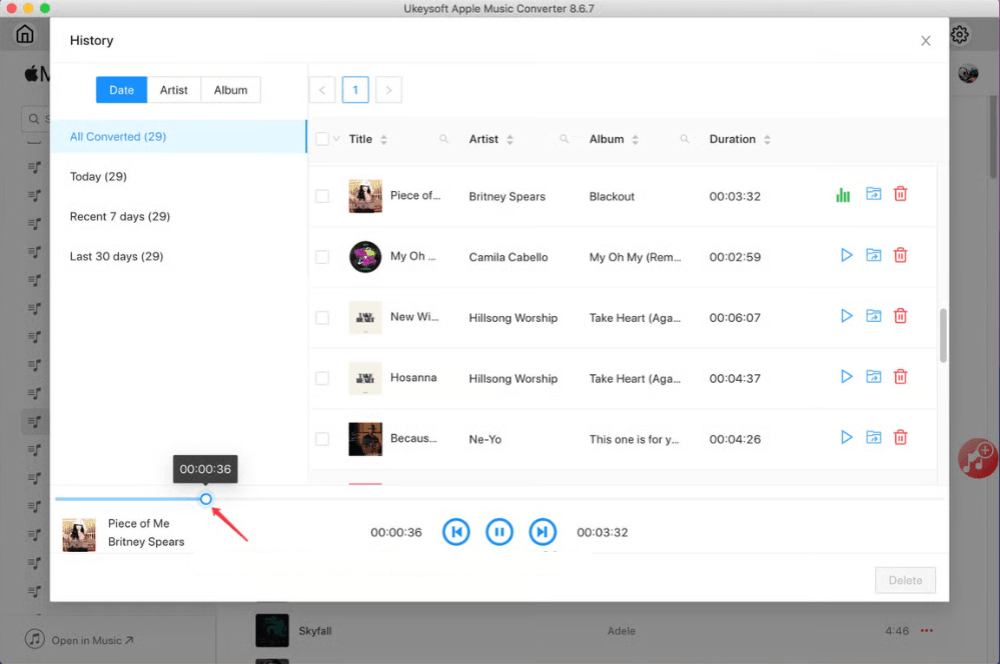Click the selected playlist icon in the main window sidebar
1000x664 pixels.
coord(34,422)
